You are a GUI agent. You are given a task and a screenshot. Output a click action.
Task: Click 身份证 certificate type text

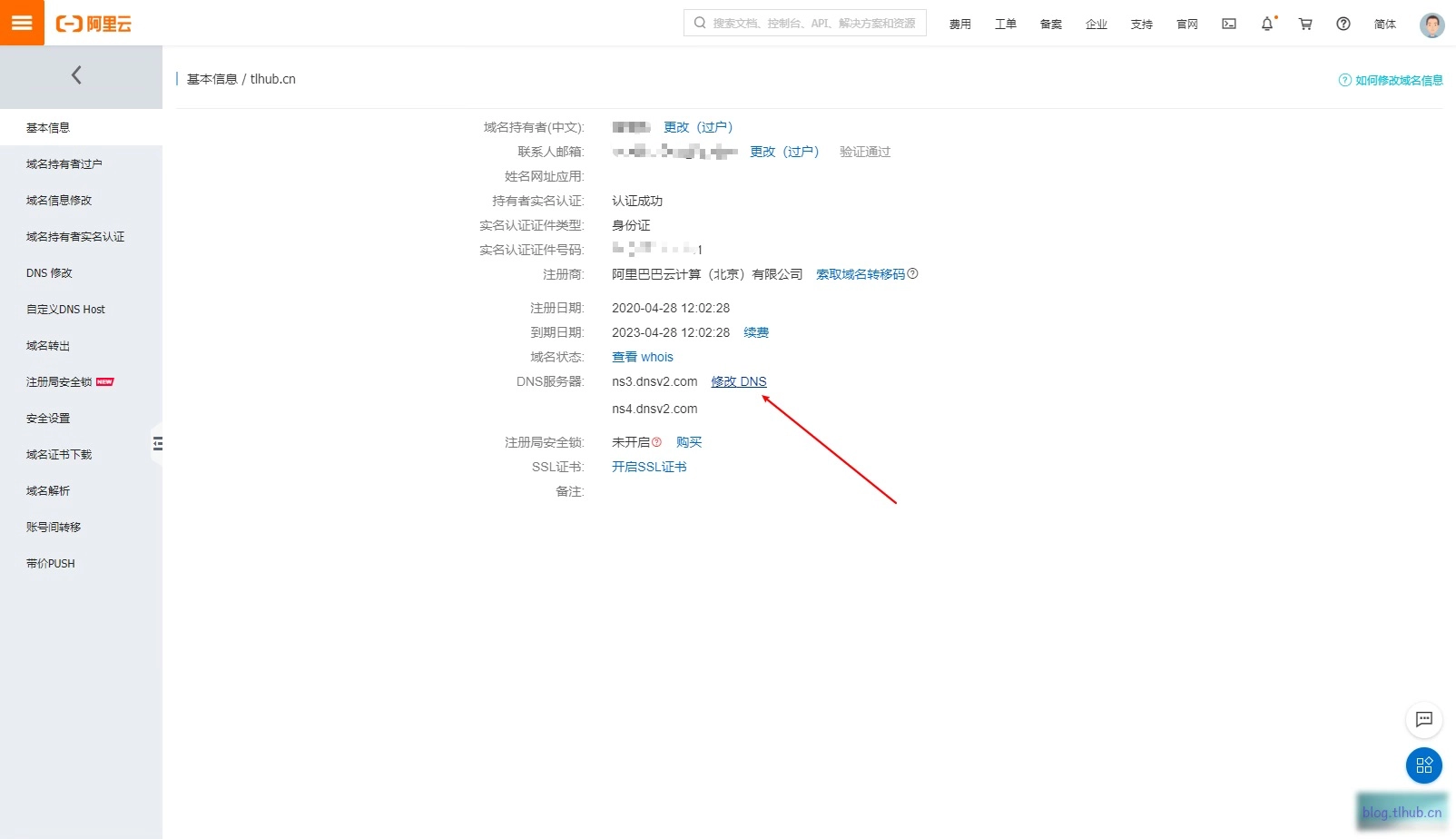pyautogui.click(x=631, y=225)
